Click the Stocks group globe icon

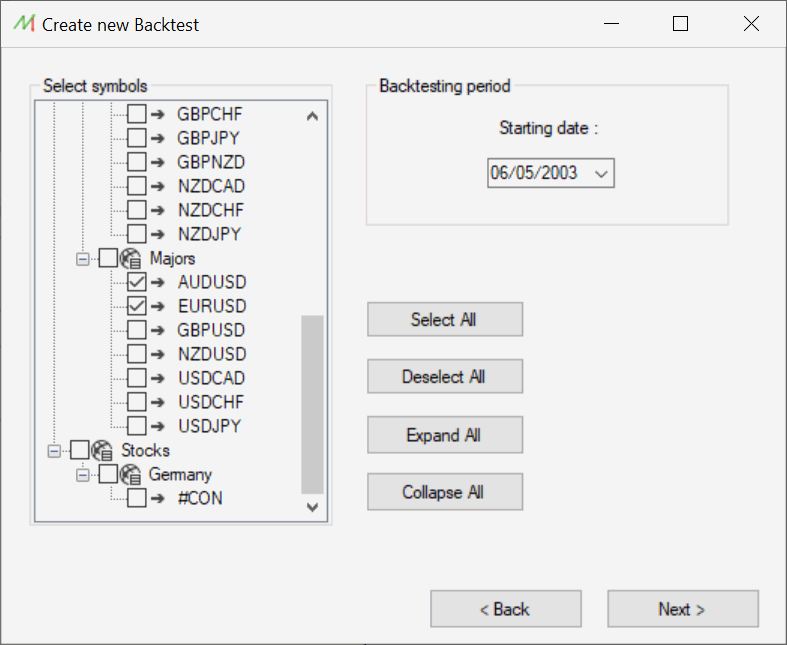[x=102, y=450]
